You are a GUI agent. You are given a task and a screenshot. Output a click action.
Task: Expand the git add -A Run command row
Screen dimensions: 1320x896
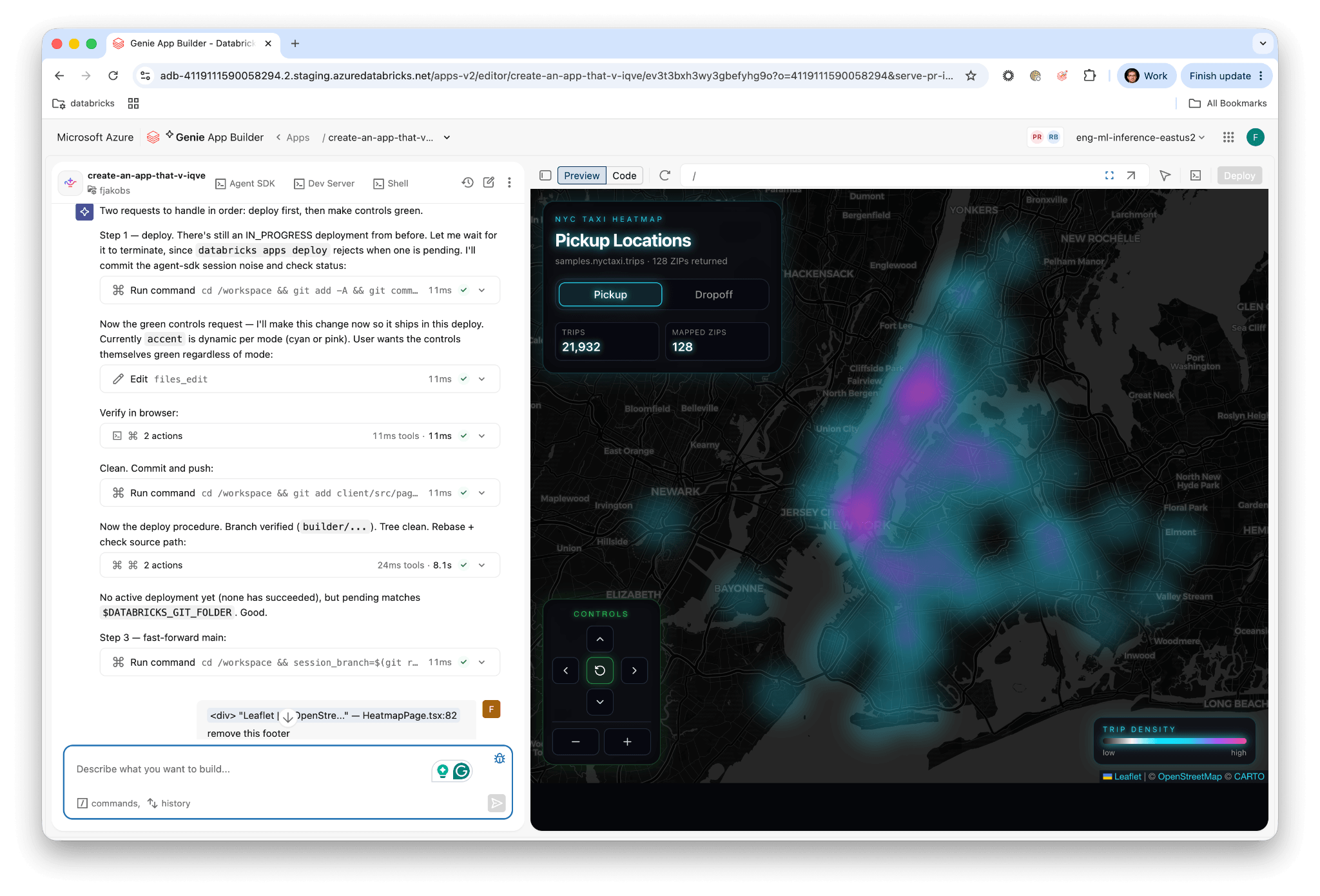pyautogui.click(x=300, y=291)
